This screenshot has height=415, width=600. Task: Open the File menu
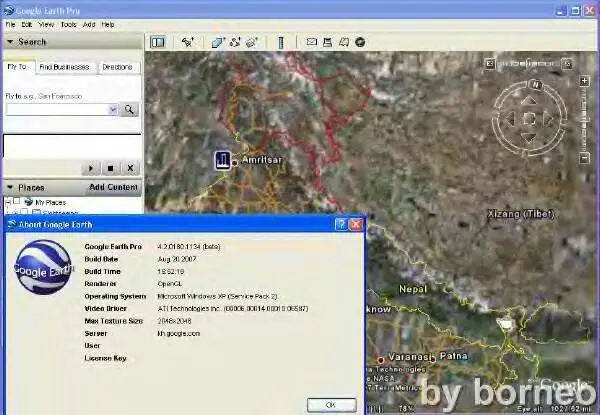coord(10,24)
